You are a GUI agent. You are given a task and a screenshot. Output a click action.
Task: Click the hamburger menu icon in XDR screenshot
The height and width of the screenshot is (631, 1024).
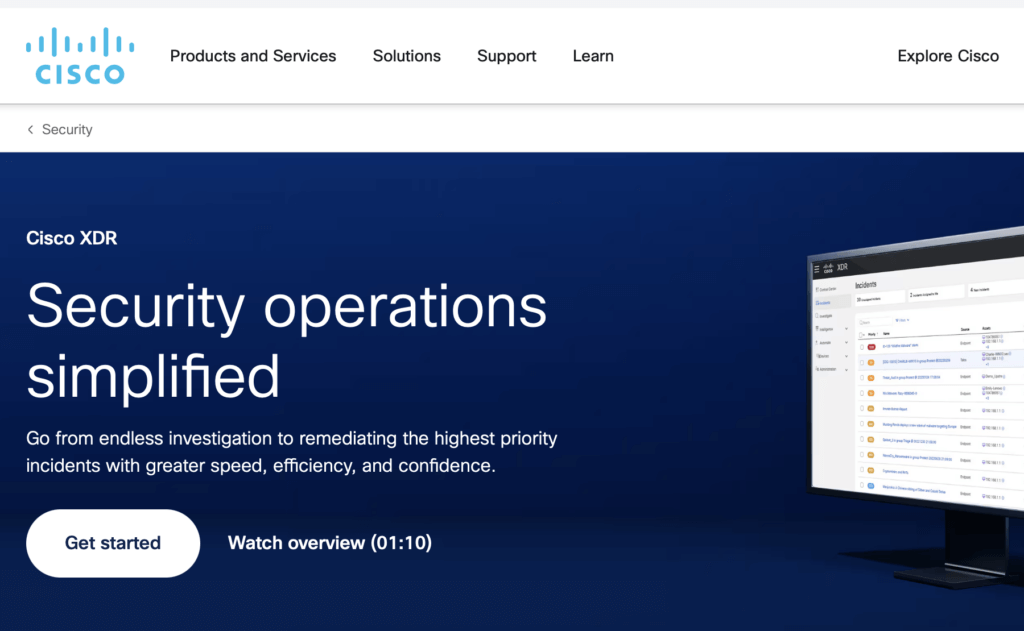[816, 268]
